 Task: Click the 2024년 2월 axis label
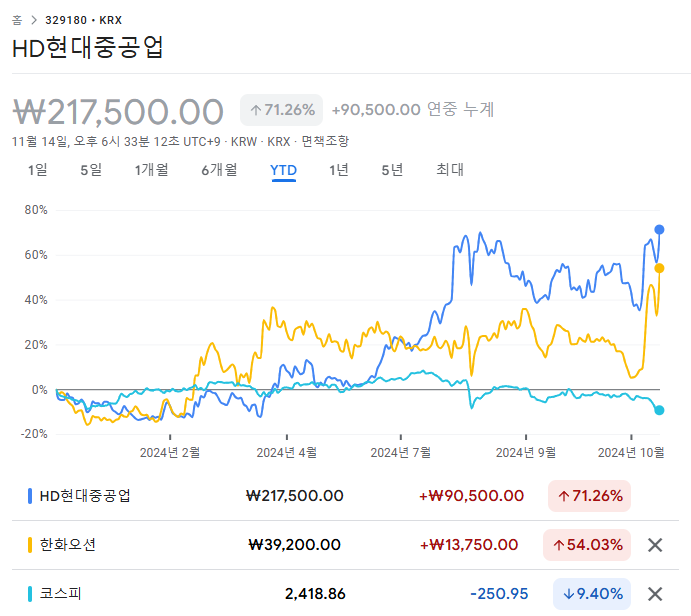170,453
